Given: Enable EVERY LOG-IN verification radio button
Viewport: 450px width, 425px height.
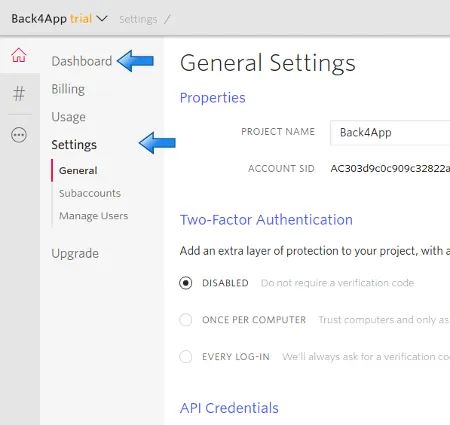Looking at the screenshot, I should click(x=185, y=357).
